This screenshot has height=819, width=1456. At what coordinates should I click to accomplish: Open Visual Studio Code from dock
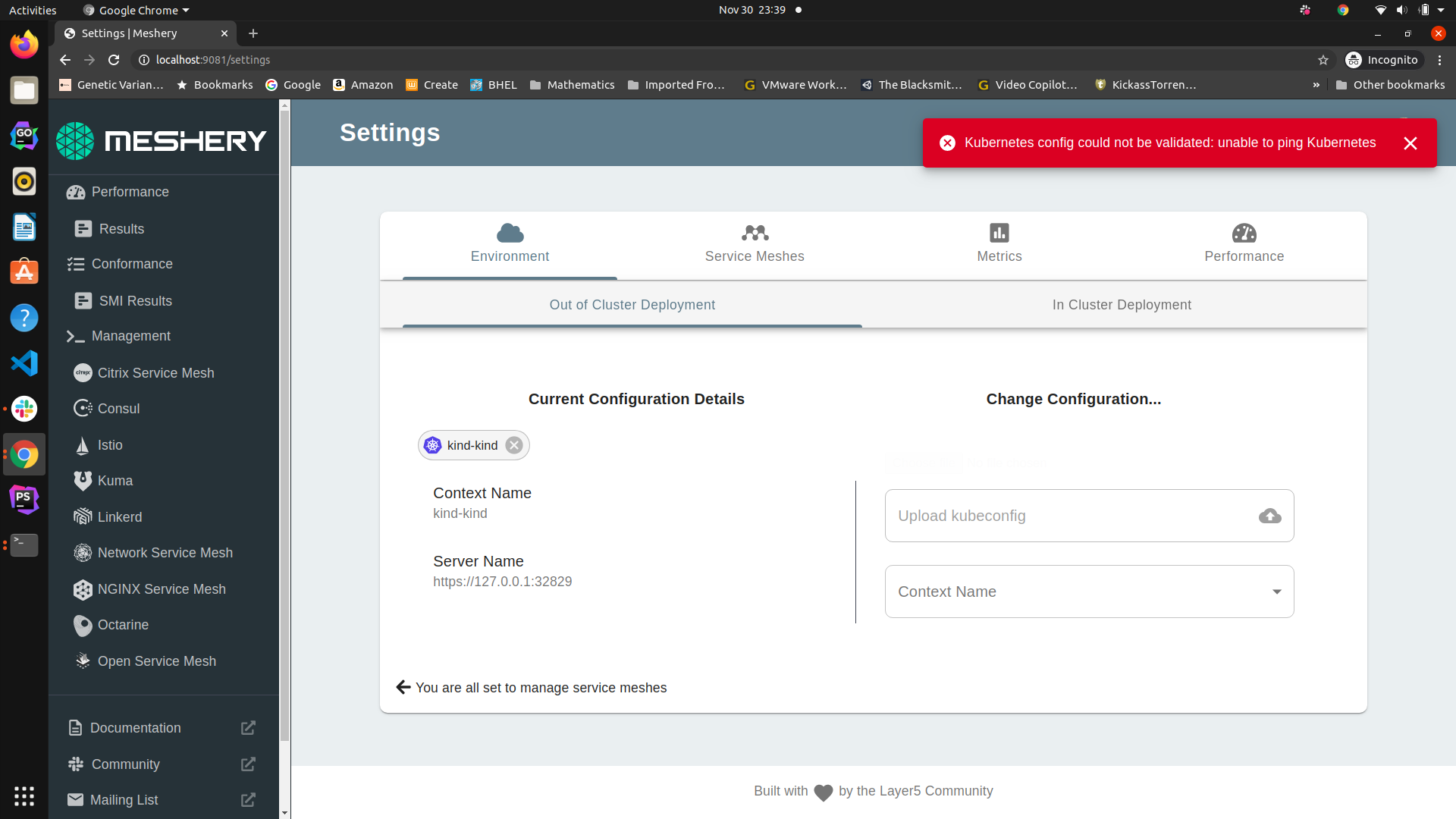click(24, 363)
